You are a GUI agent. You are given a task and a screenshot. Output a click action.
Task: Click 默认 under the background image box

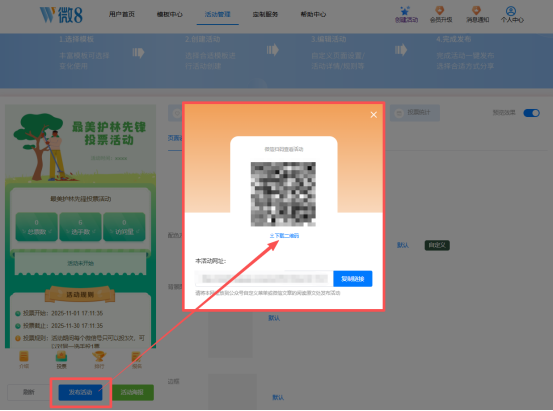click(x=274, y=318)
